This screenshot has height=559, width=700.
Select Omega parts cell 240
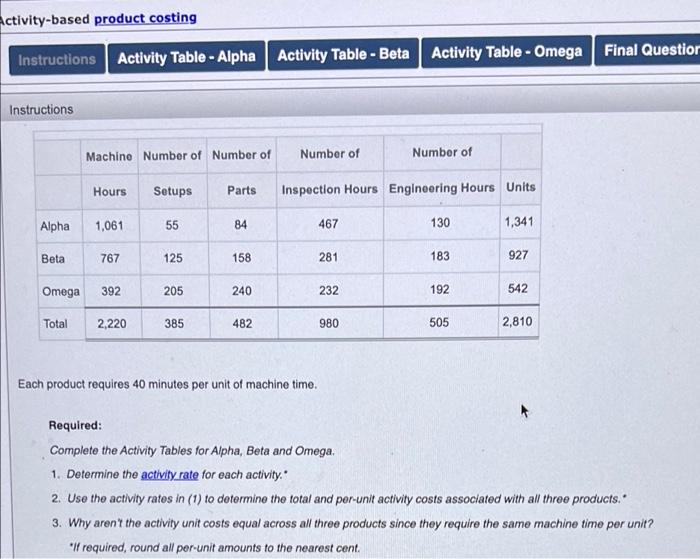(x=242, y=291)
